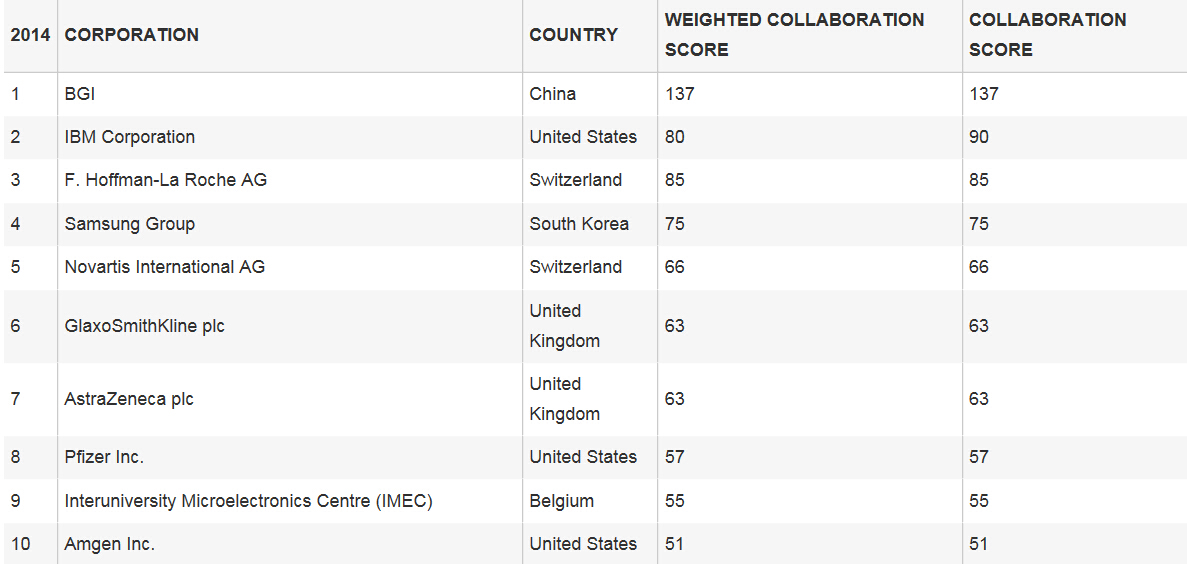Image resolution: width=1187 pixels, height=564 pixels.
Task: Click Novartis International AG cell
Action: [165, 266]
